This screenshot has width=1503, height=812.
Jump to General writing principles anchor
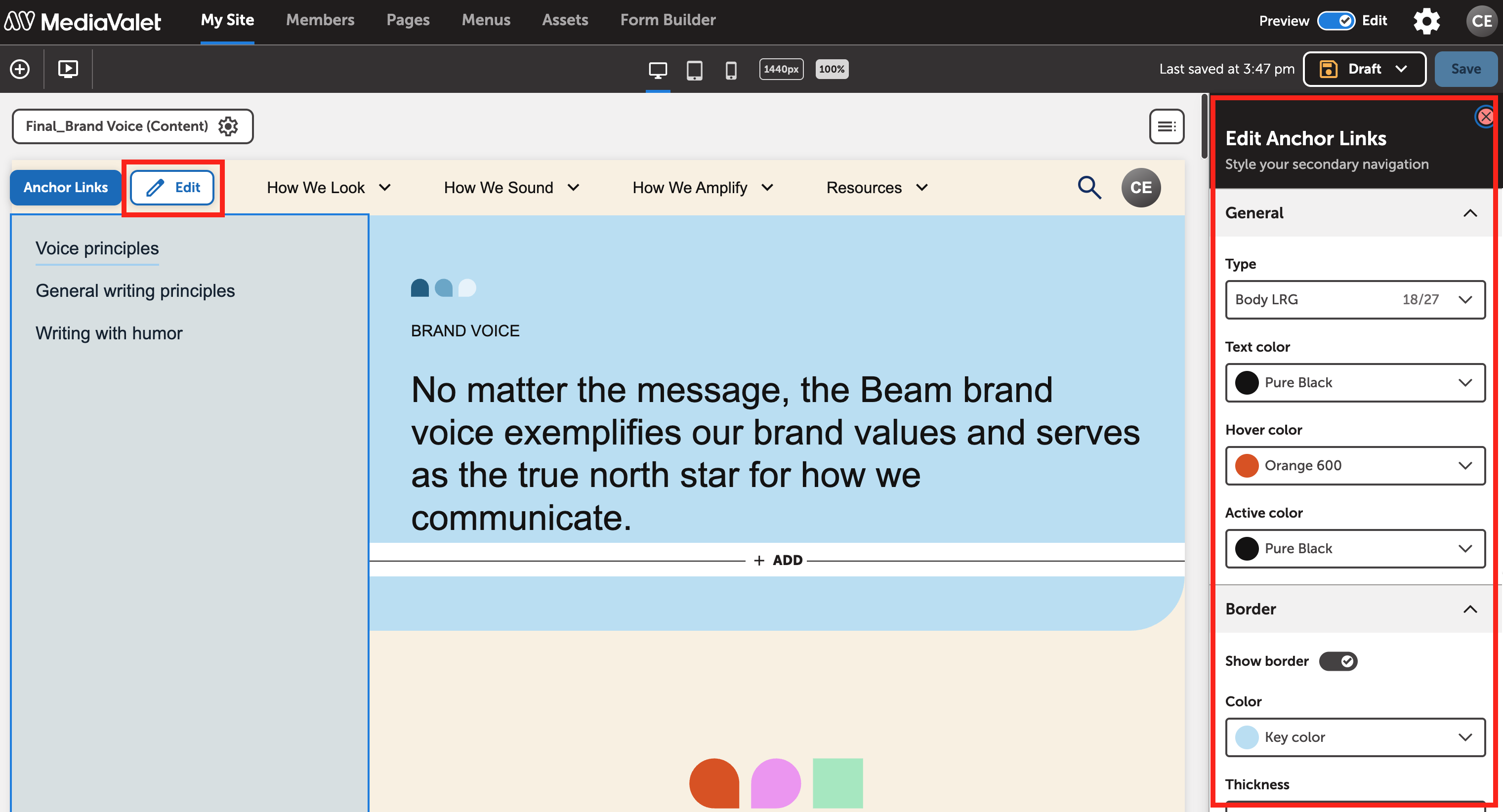click(x=135, y=290)
